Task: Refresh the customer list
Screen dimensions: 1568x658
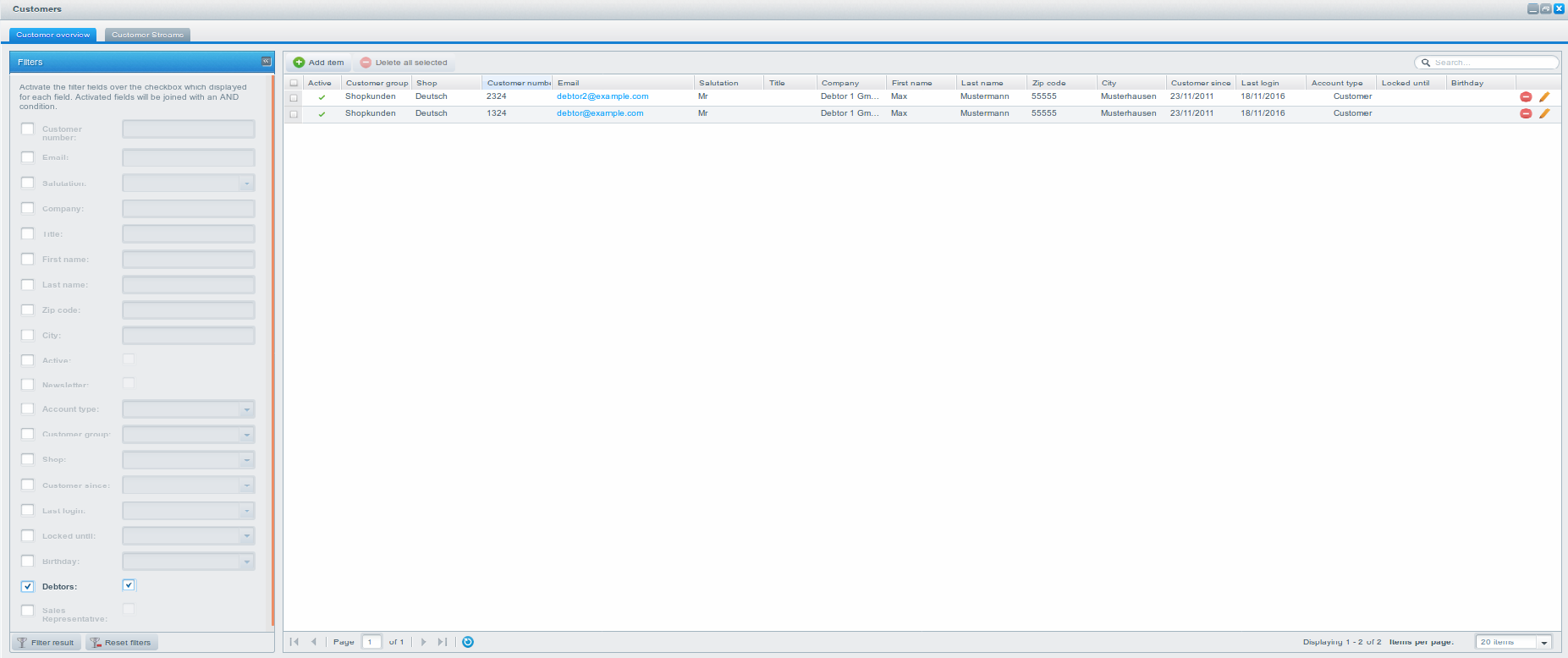Action: (468, 642)
